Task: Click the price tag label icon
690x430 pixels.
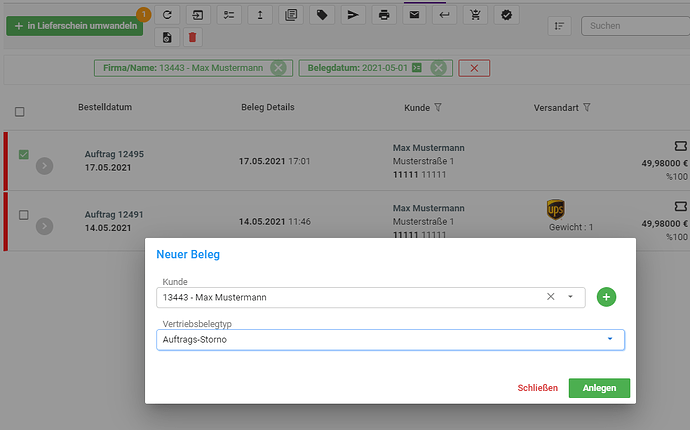Action: click(322, 15)
